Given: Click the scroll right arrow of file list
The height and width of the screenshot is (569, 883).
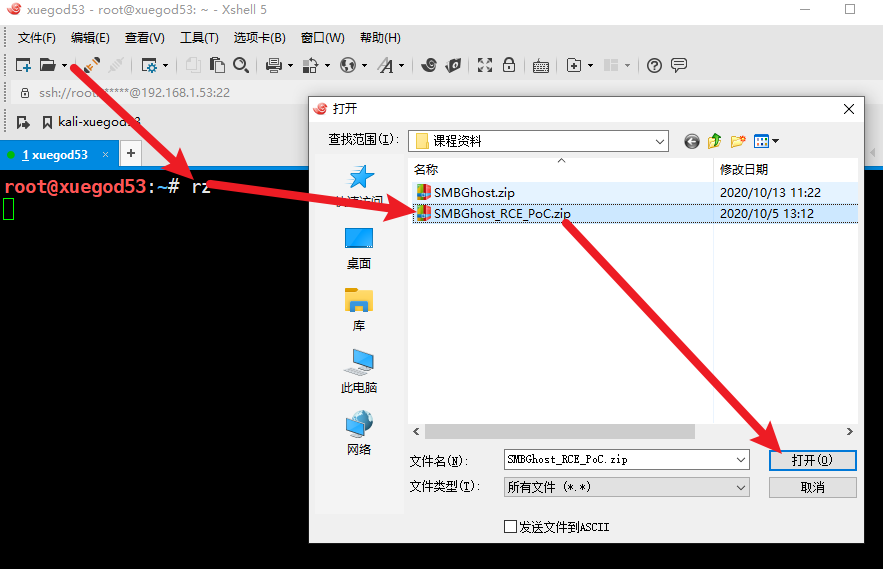Looking at the screenshot, I should click(x=850, y=432).
